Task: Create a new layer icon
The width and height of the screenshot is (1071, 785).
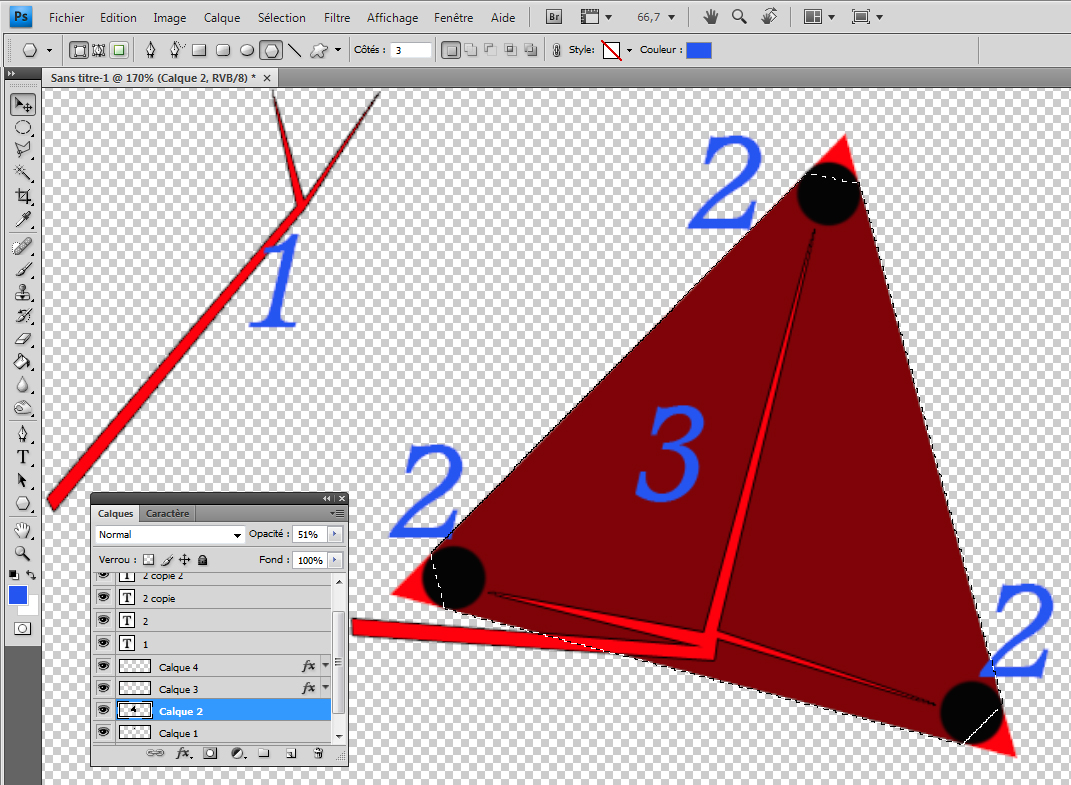Action: (x=291, y=753)
